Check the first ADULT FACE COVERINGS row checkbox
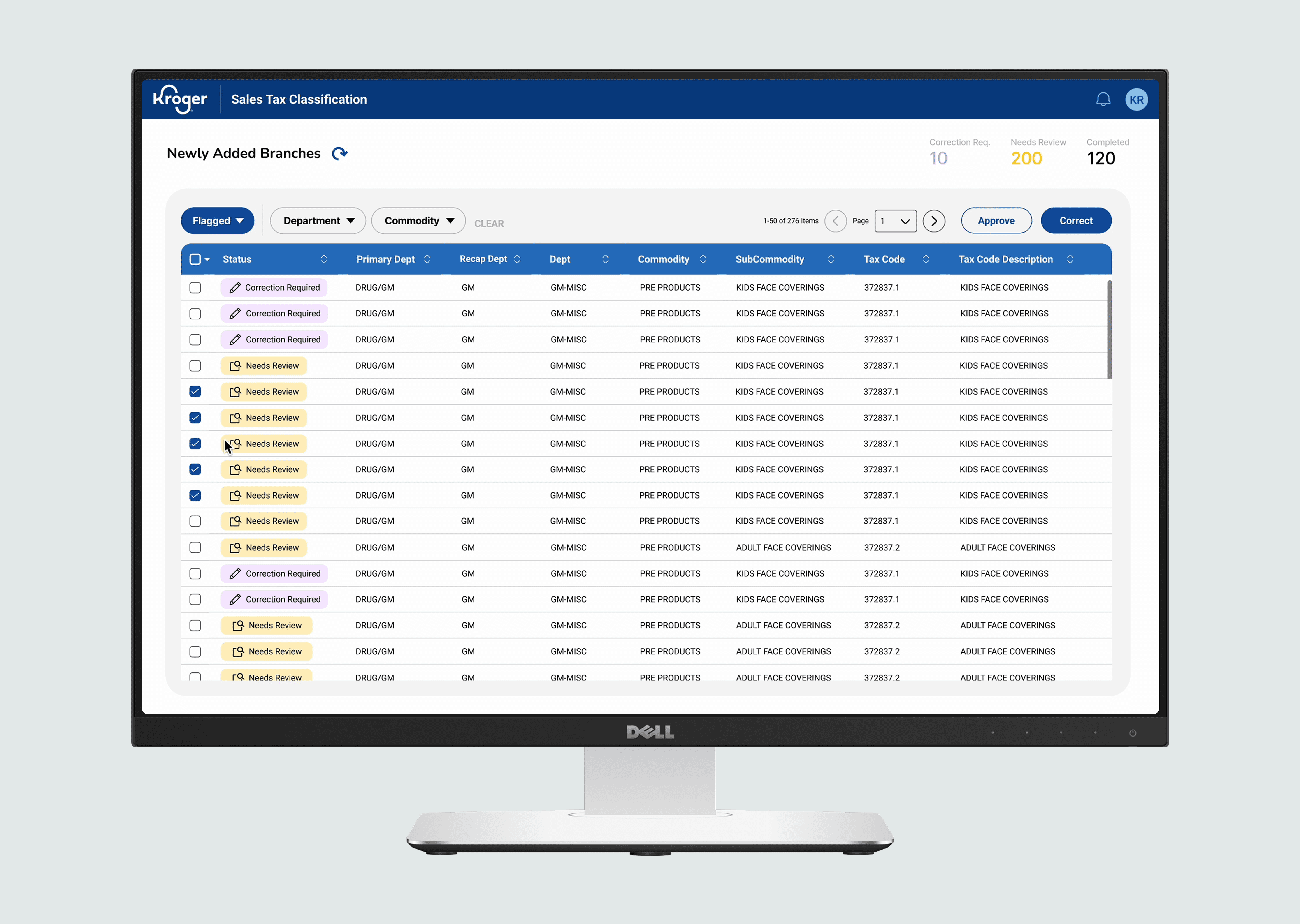 coord(195,547)
